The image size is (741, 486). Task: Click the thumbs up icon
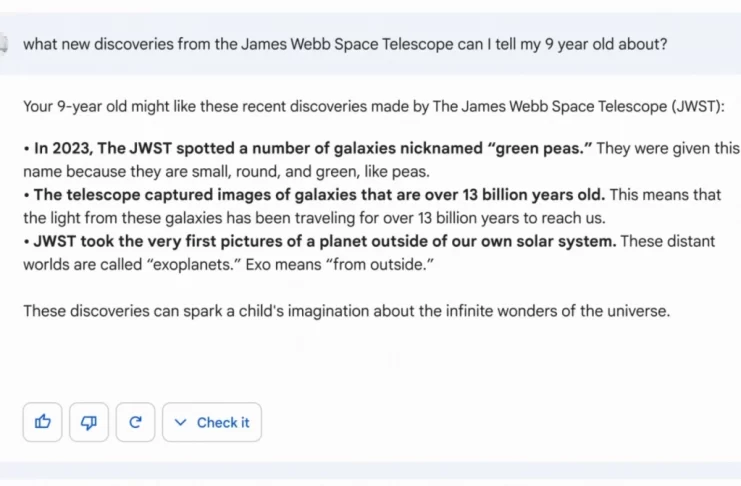[43, 422]
